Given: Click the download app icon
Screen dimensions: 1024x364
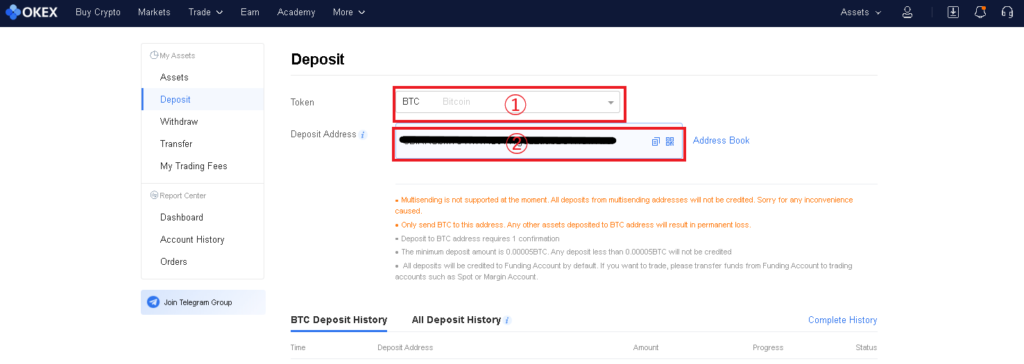Looking at the screenshot, I should (x=953, y=12).
